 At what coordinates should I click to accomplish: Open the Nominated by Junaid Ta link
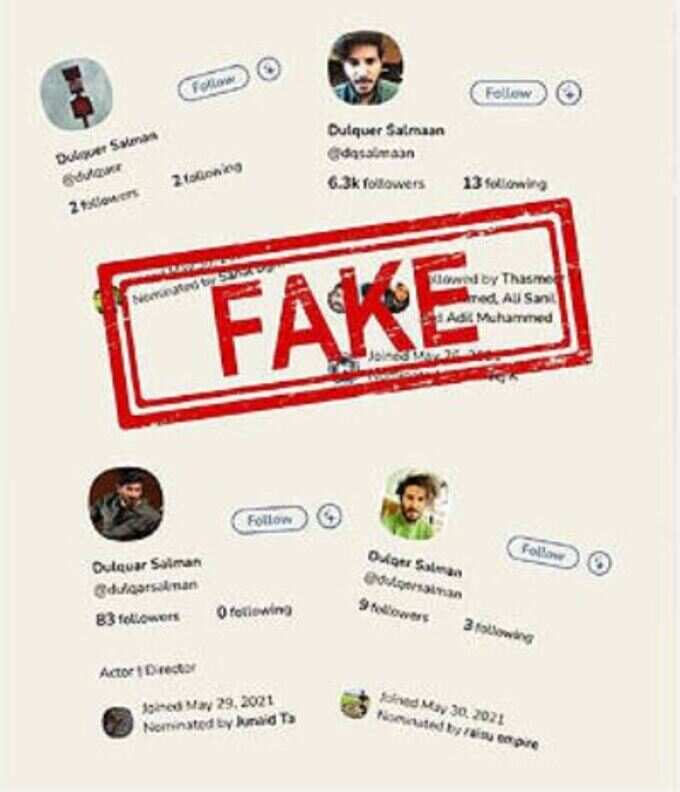[219, 723]
